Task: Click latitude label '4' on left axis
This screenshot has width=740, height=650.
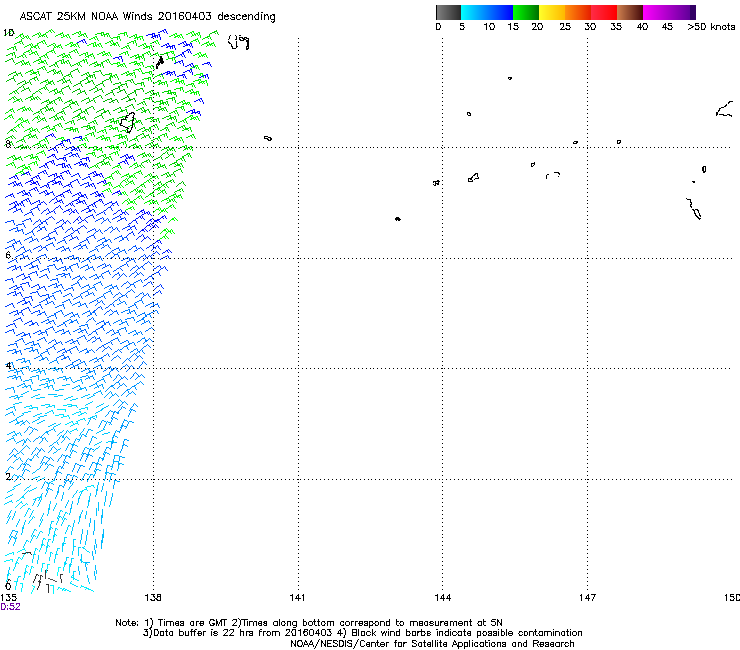Action: [8, 365]
